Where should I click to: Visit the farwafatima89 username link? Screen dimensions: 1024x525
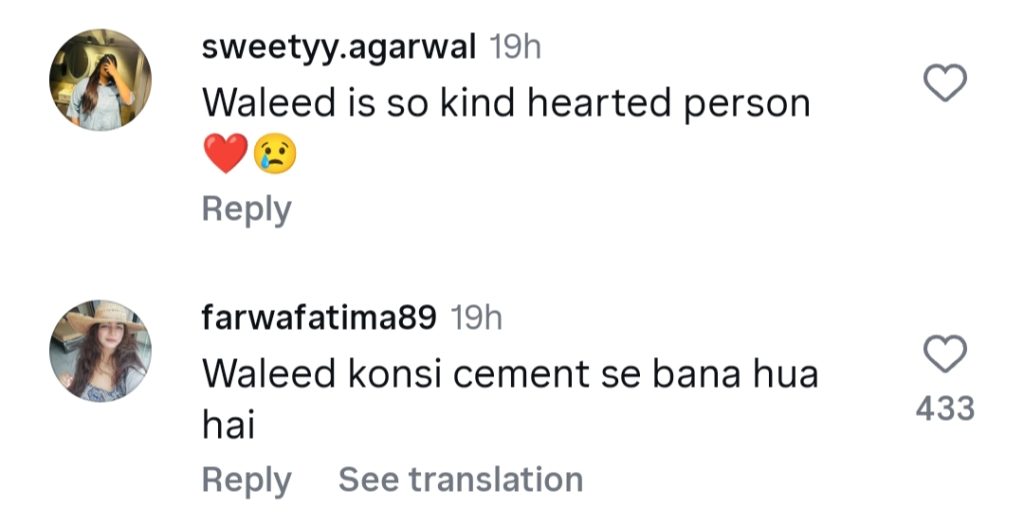319,318
